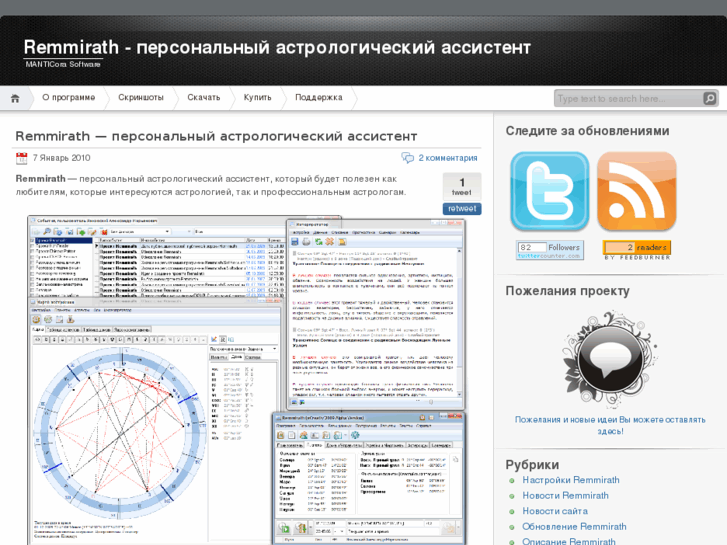
Task: Open the 'Скриншоты' menu item
Action: point(141,97)
